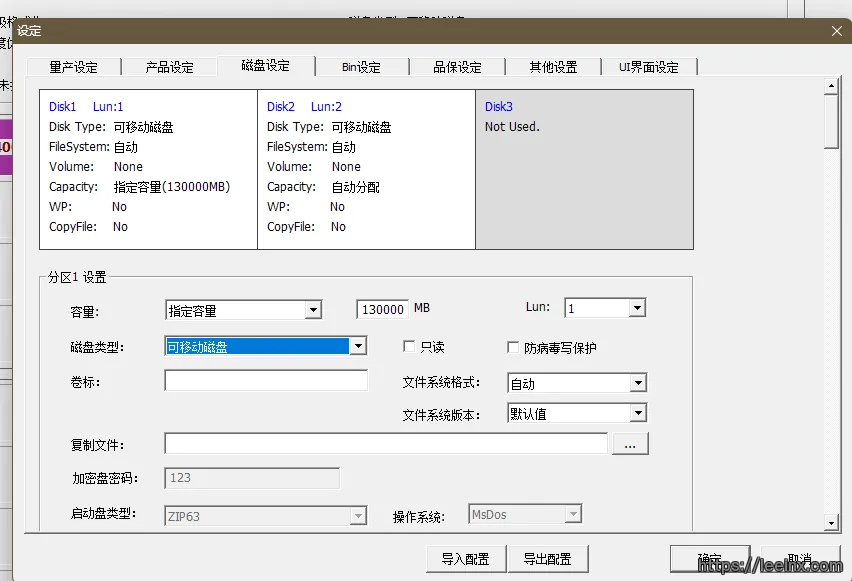Click the browse button for 复制文件
Viewport: 852px width, 581px height.
click(x=630, y=443)
